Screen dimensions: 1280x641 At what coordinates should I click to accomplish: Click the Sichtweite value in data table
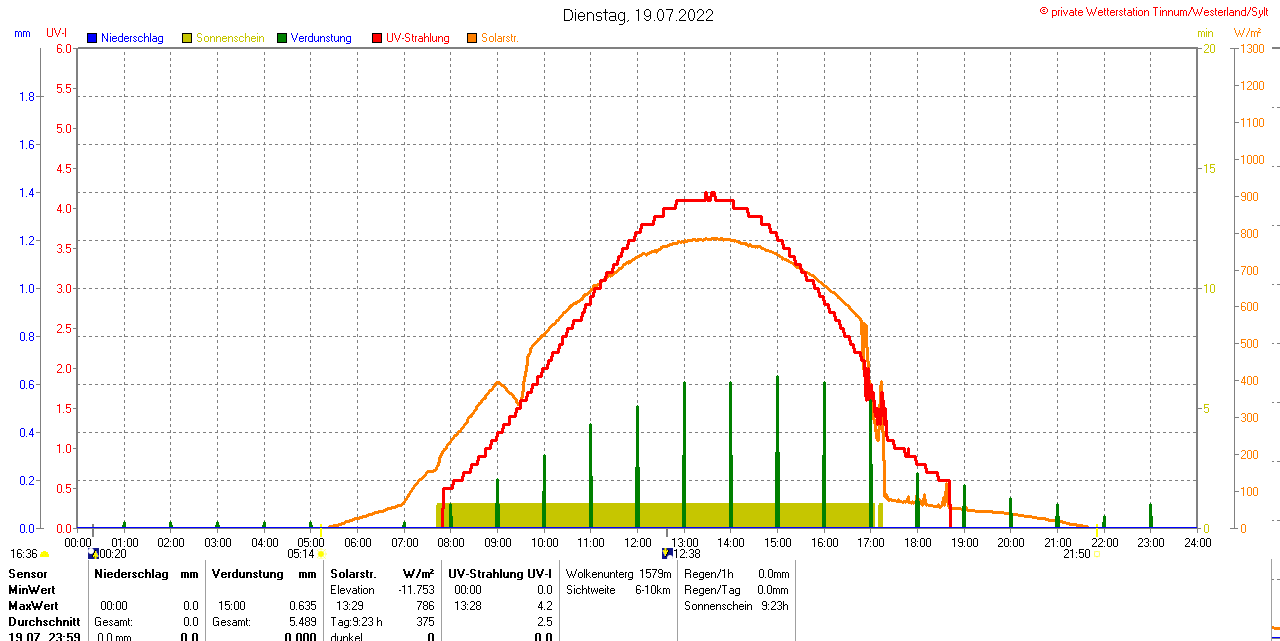tap(654, 590)
